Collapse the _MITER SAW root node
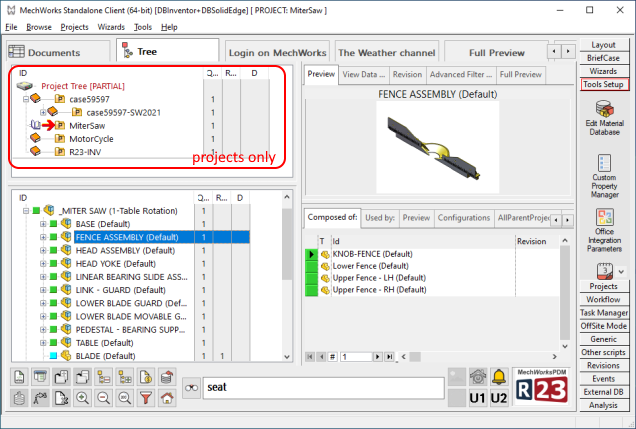The image size is (636, 429). point(26,211)
